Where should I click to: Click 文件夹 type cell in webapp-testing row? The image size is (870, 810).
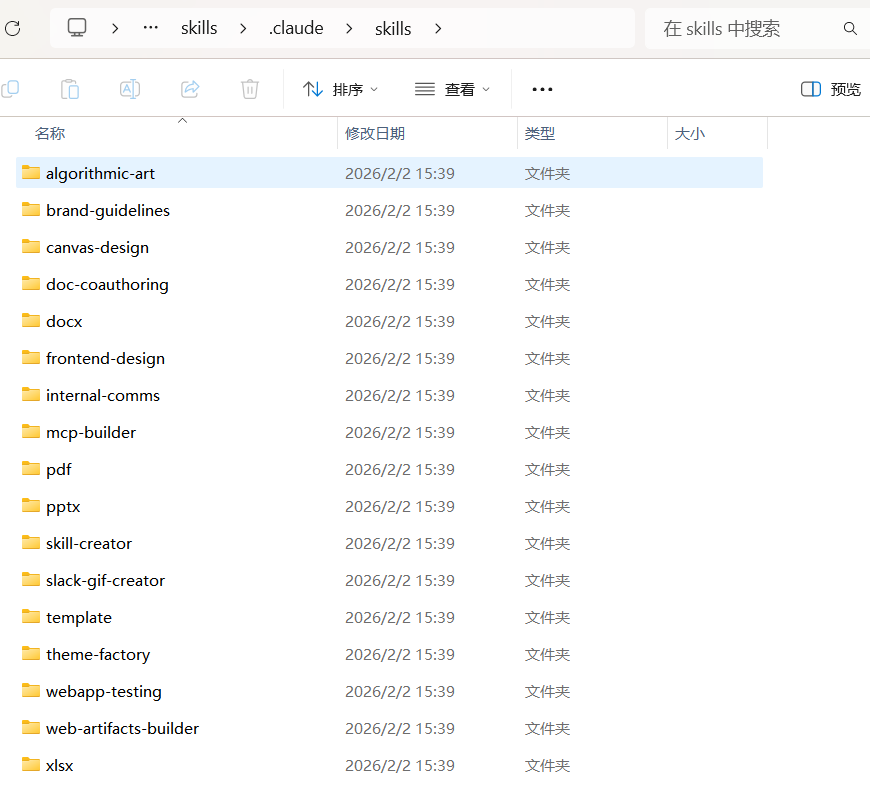[x=548, y=691]
